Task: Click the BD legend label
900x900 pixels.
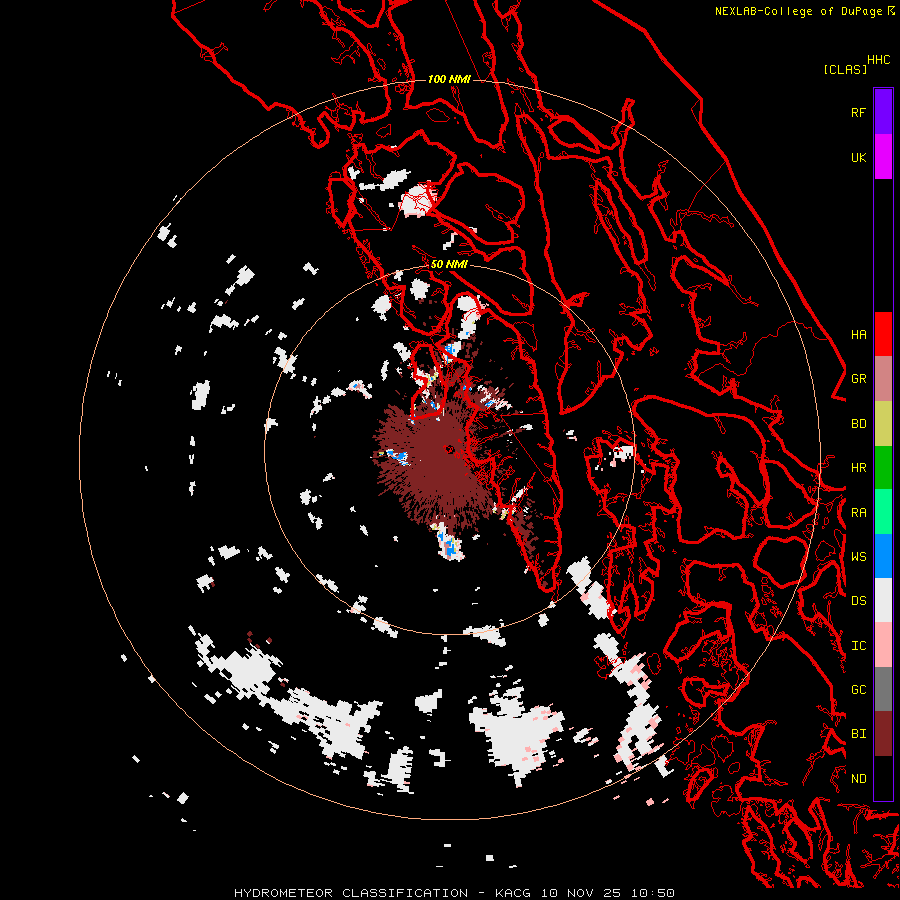Action: (858, 424)
